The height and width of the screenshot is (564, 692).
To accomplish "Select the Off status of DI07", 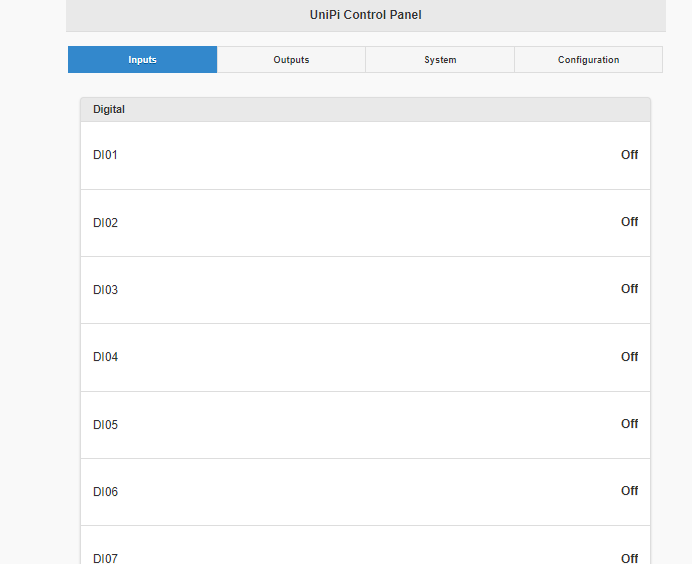I will (629, 558).
